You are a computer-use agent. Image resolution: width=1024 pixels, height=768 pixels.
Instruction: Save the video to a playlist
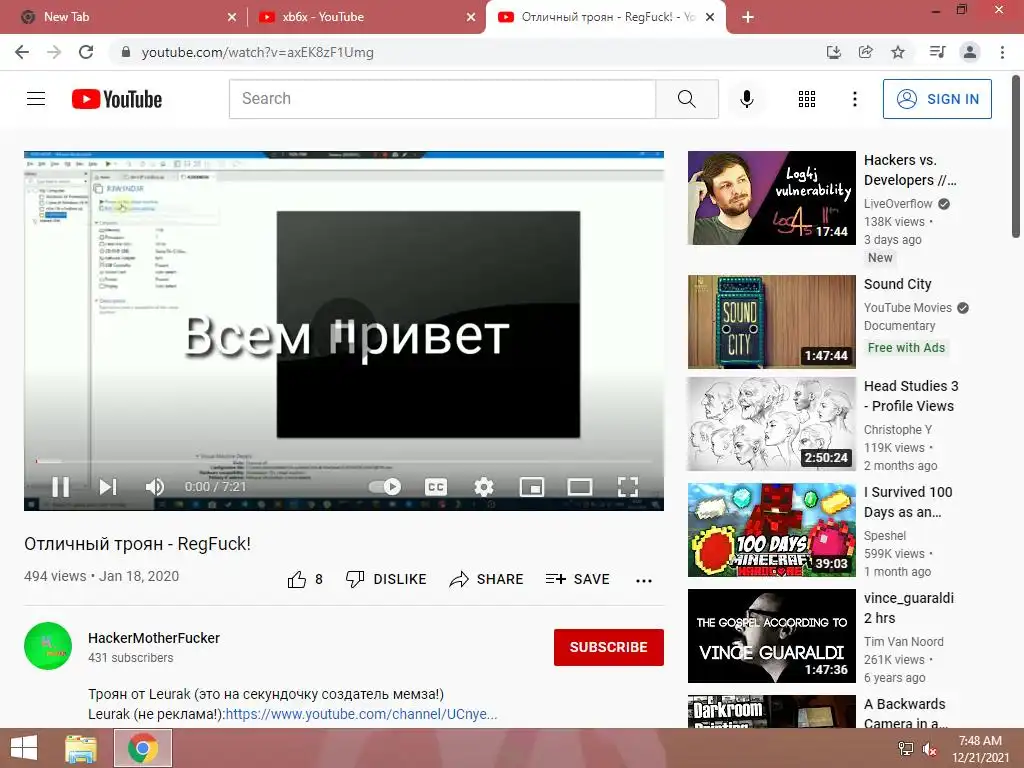pyautogui.click(x=577, y=579)
